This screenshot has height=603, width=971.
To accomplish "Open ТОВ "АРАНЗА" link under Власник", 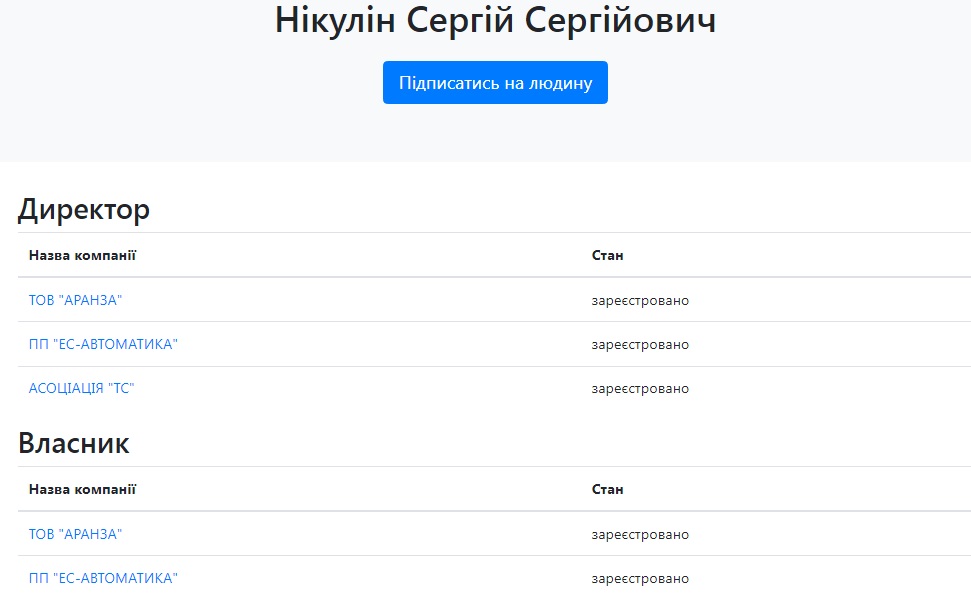I will (75, 535).
